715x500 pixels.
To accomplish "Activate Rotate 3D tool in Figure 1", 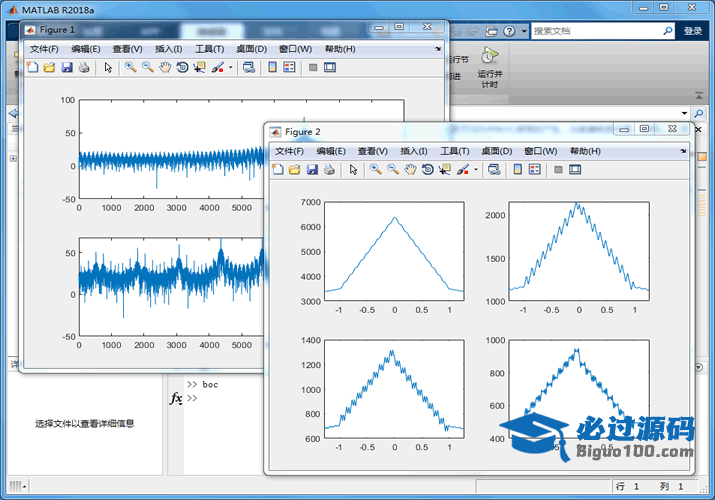I will [182, 67].
